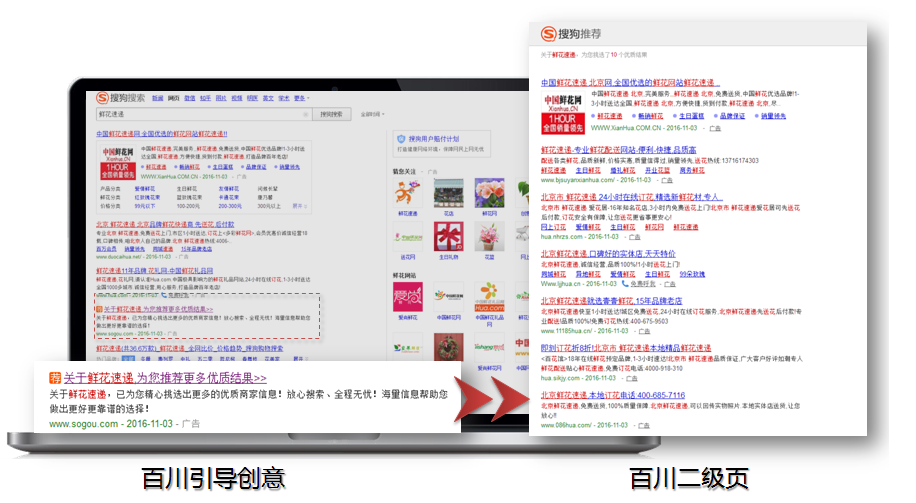916x503 pixels.
Task: Switch to the 新闻 tab in the top navigation
Action: [x=158, y=98]
